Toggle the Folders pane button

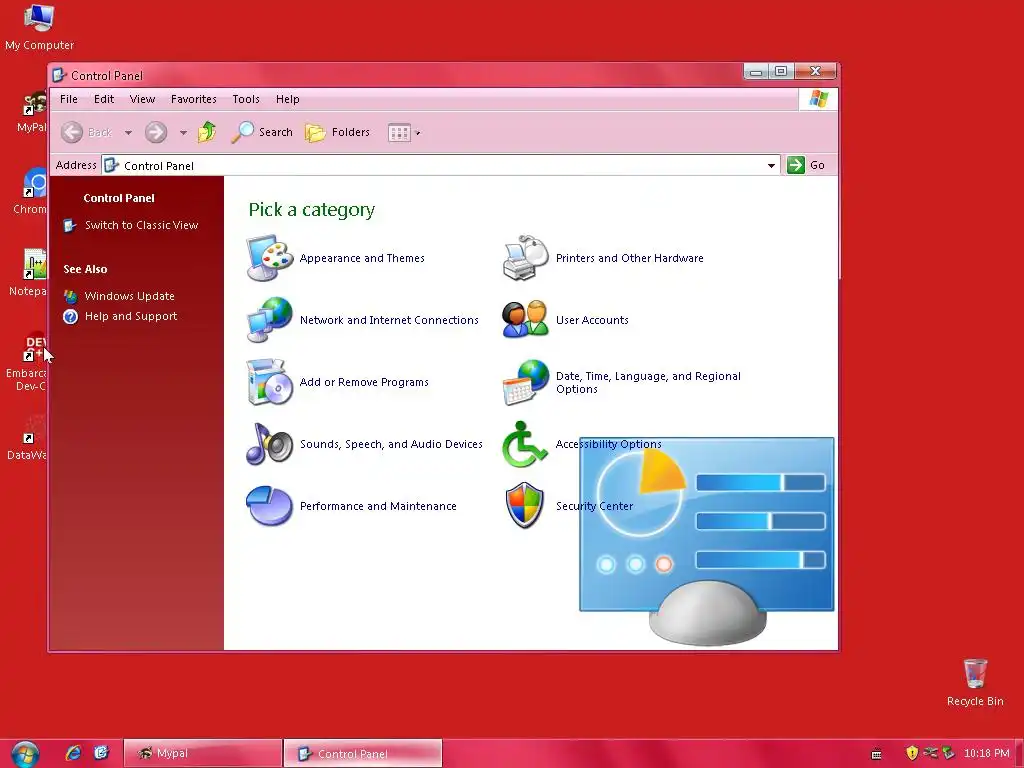(x=338, y=132)
